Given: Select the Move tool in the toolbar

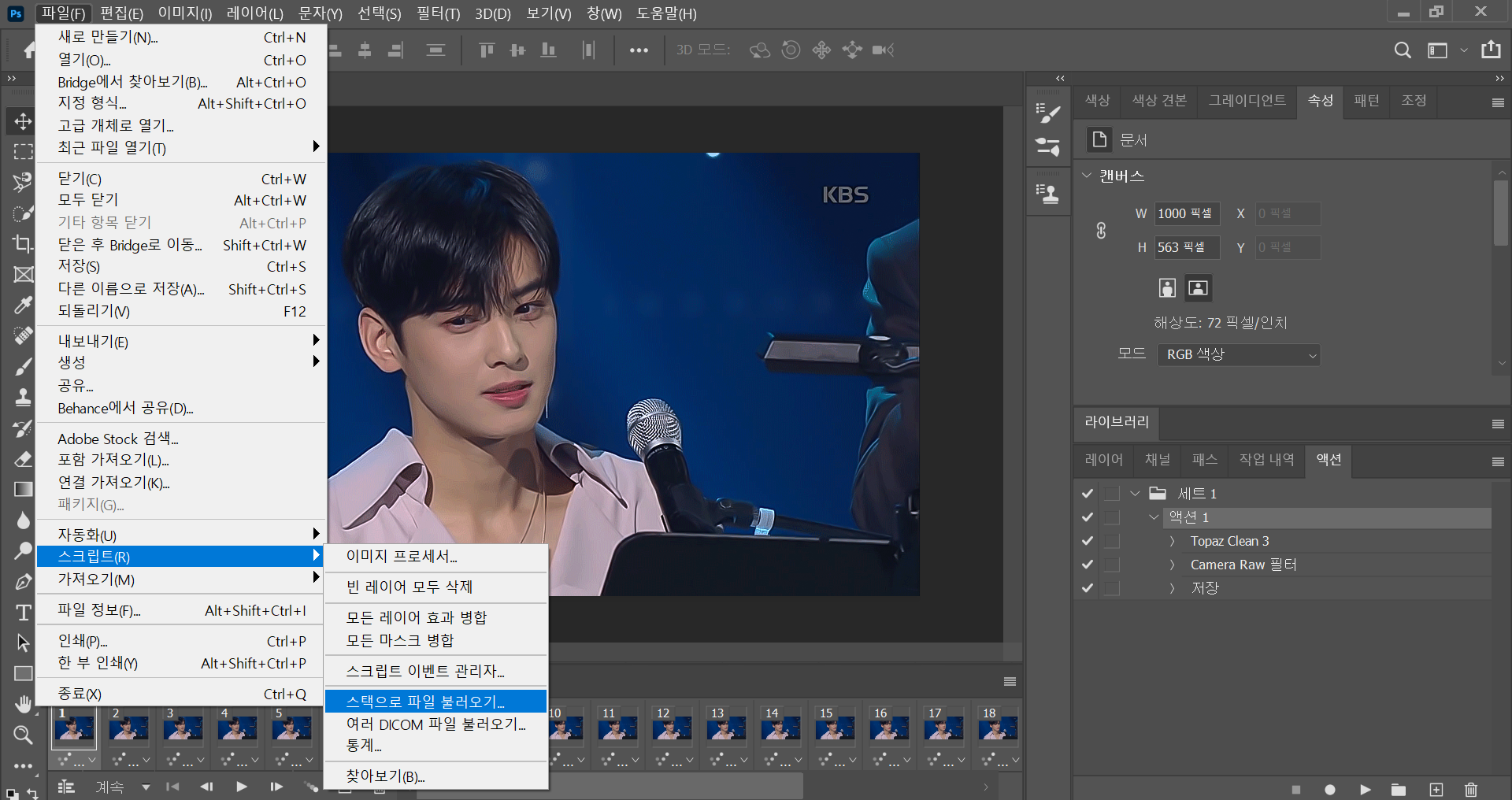Looking at the screenshot, I should pyautogui.click(x=23, y=121).
